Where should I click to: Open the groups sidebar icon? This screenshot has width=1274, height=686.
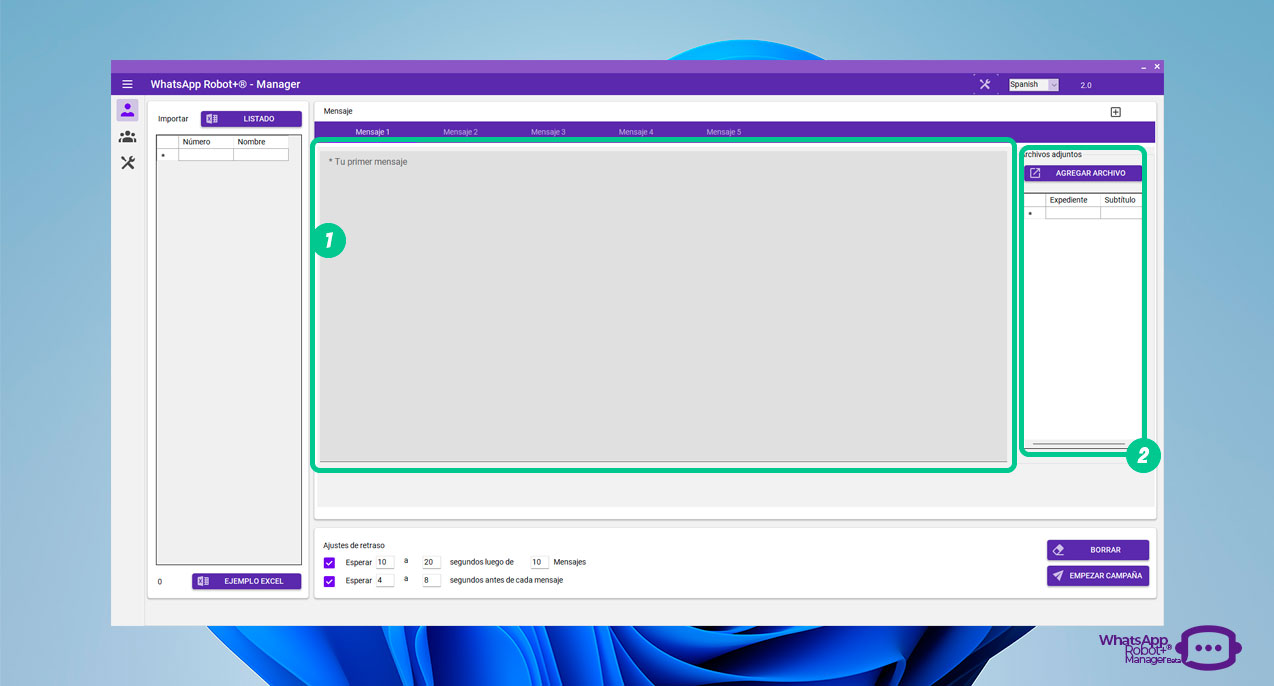[x=127, y=137]
